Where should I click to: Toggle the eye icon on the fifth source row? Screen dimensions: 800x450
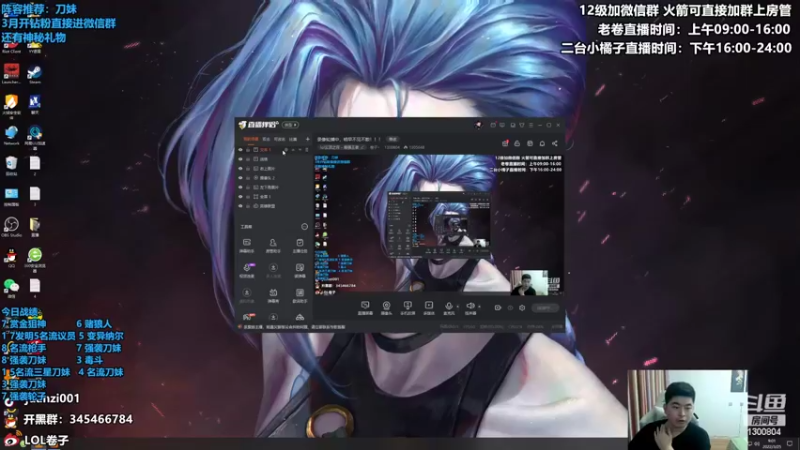point(241,187)
